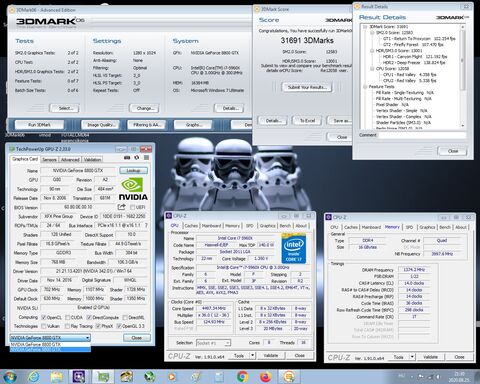Click the Change... button under Settings
Viewport: 480px width, 384px height.
(143, 108)
